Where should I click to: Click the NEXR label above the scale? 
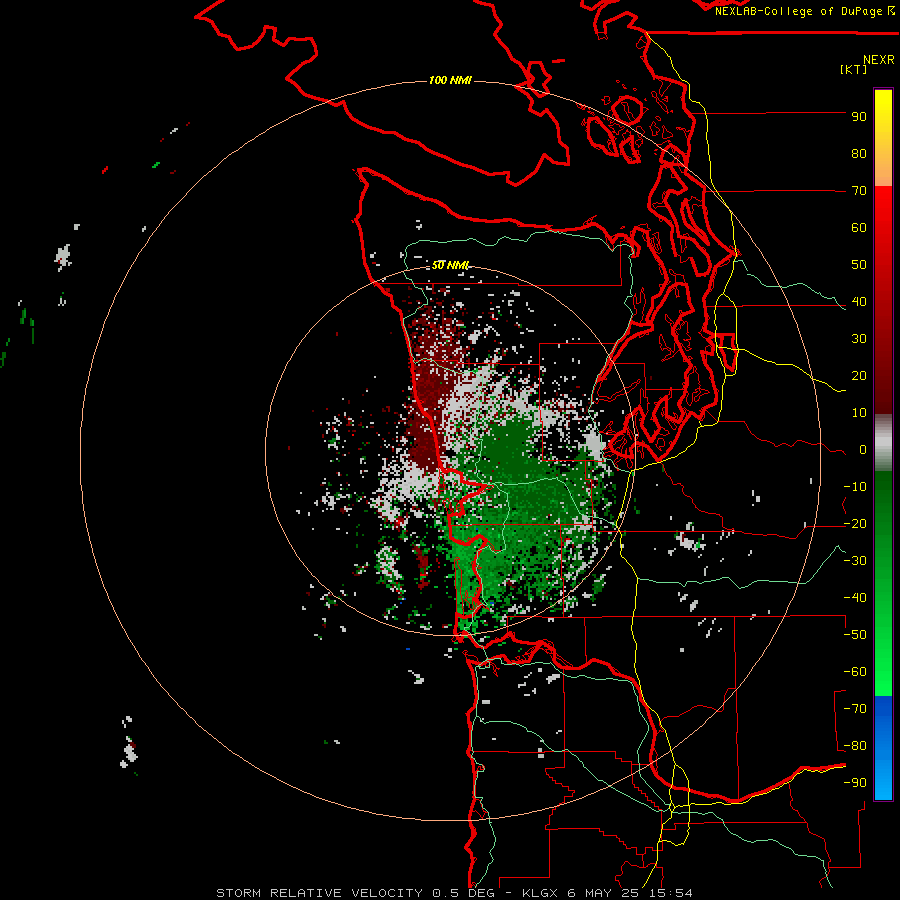click(x=879, y=60)
